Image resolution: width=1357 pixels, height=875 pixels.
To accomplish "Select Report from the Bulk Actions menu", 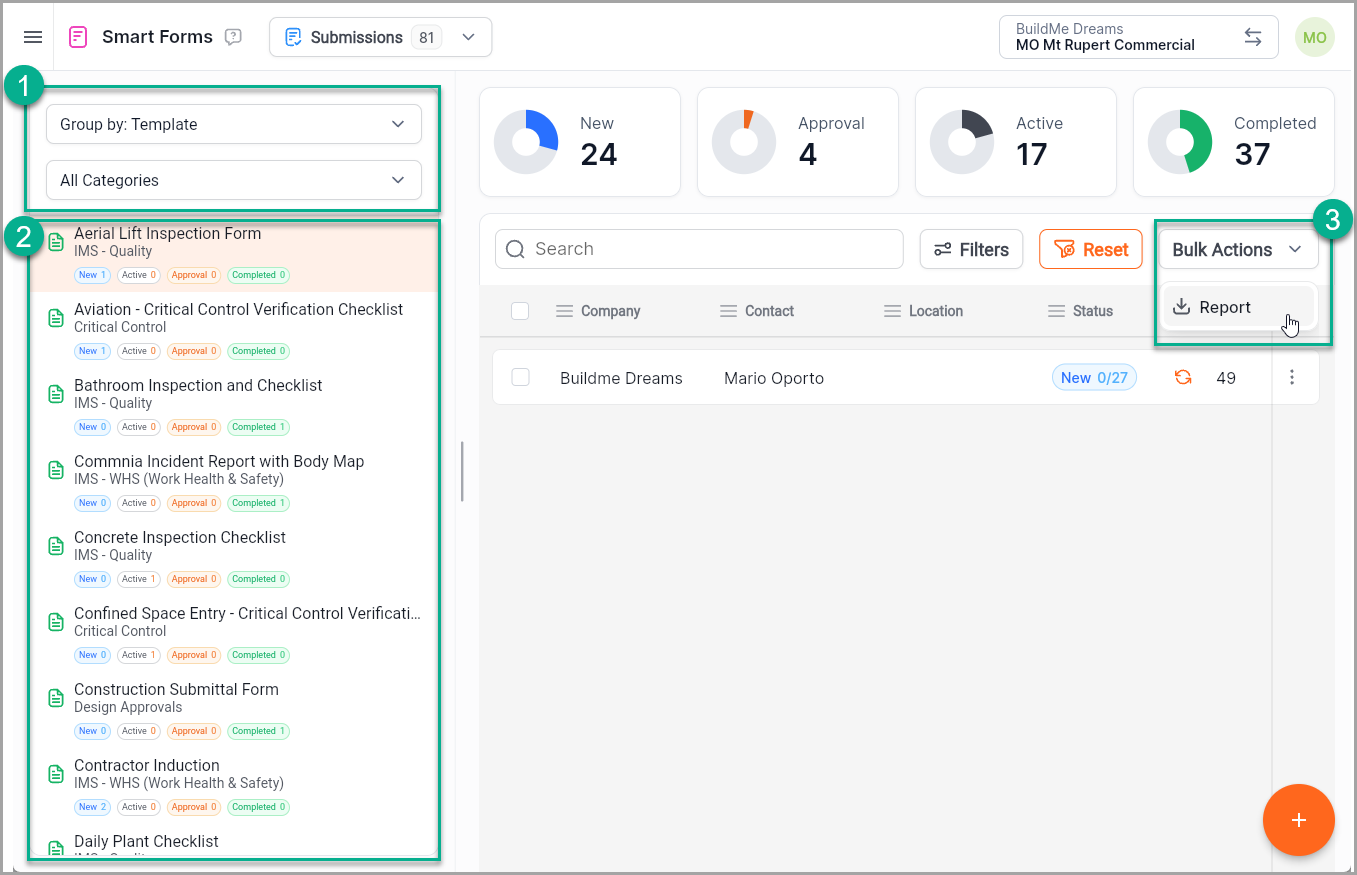I will [1224, 307].
